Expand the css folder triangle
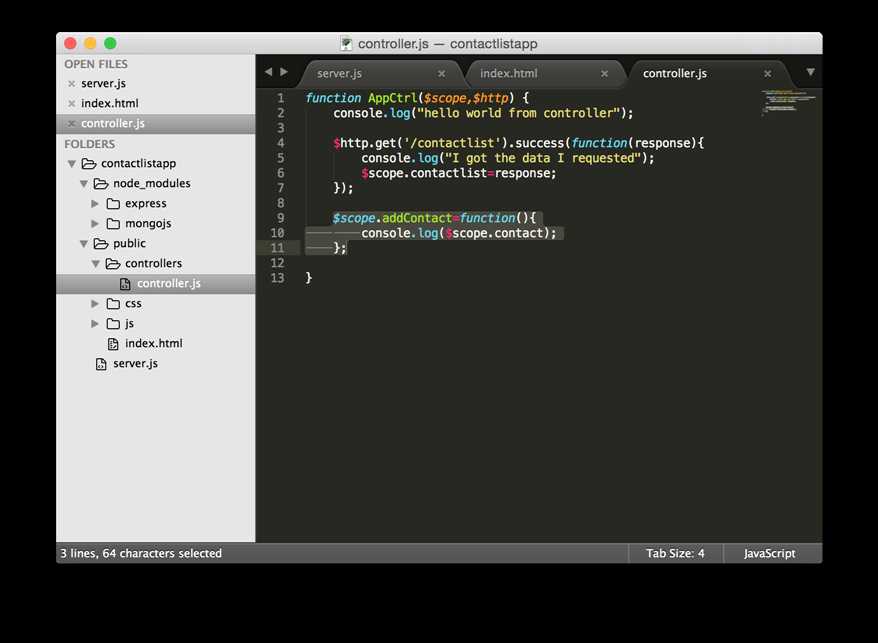 [x=95, y=304]
